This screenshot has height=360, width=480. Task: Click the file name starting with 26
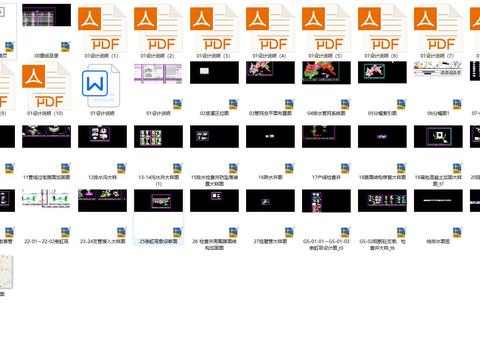[x=214, y=244]
